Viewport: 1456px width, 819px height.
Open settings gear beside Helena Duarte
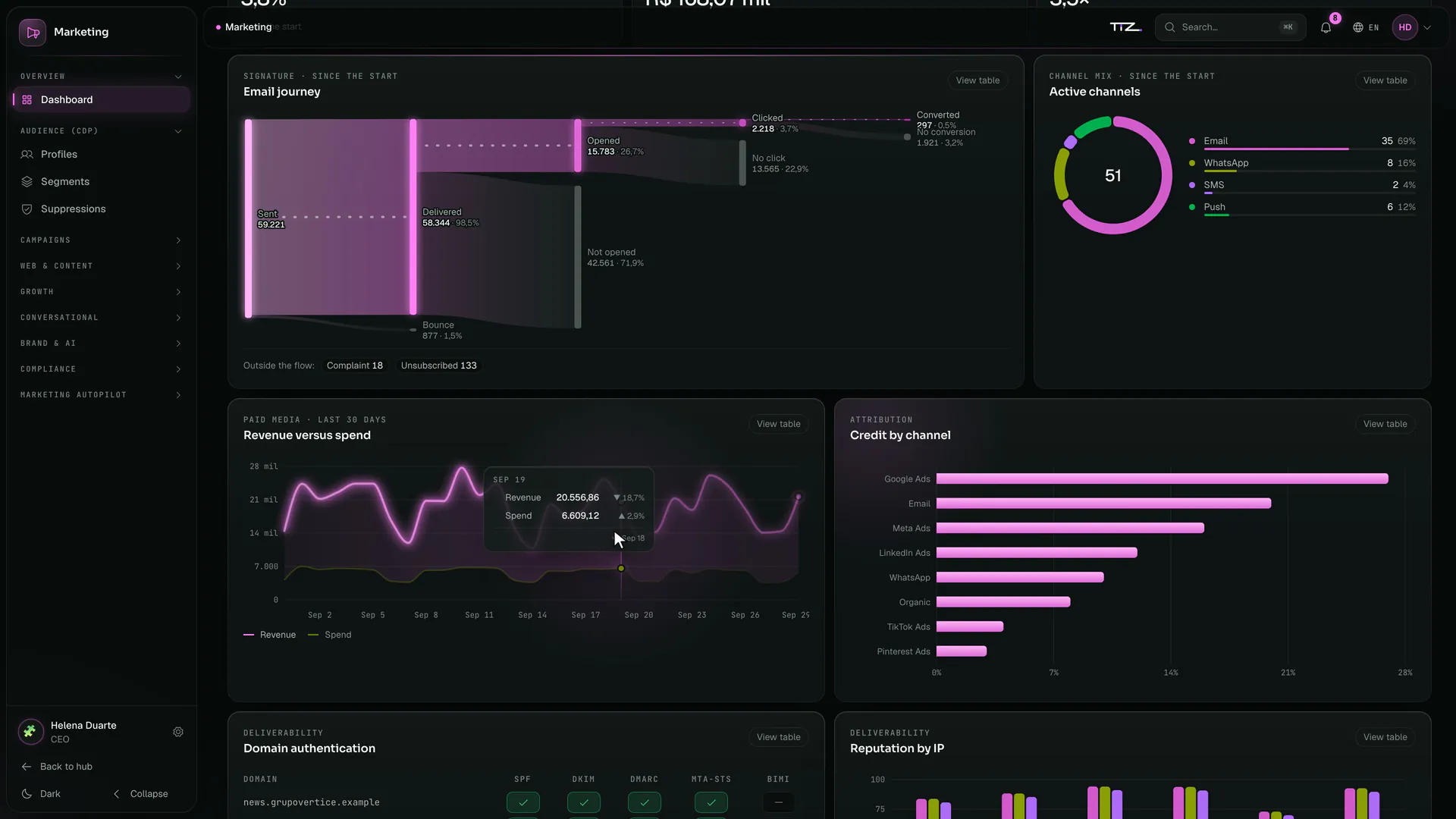point(178,732)
